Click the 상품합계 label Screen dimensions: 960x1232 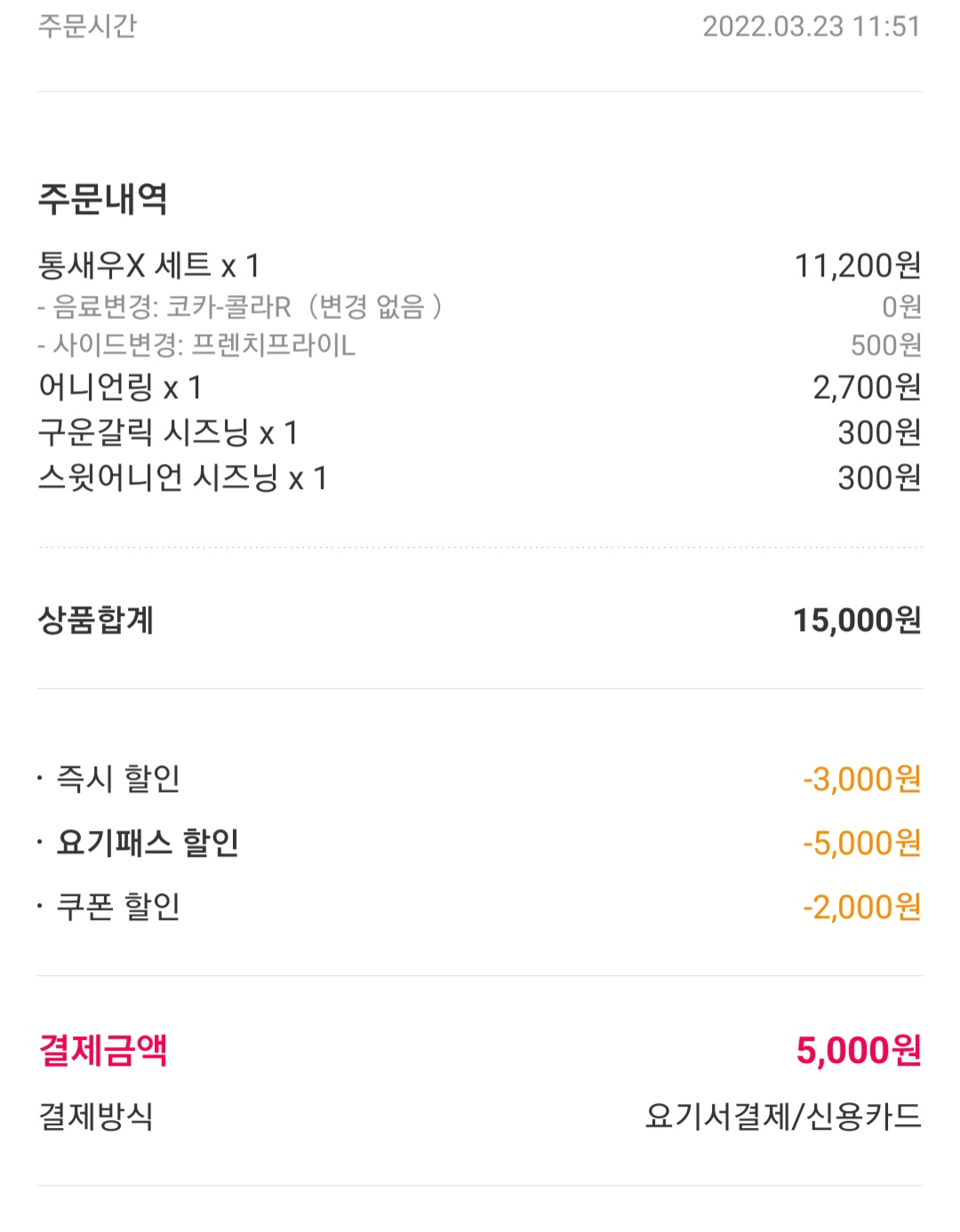(x=96, y=620)
